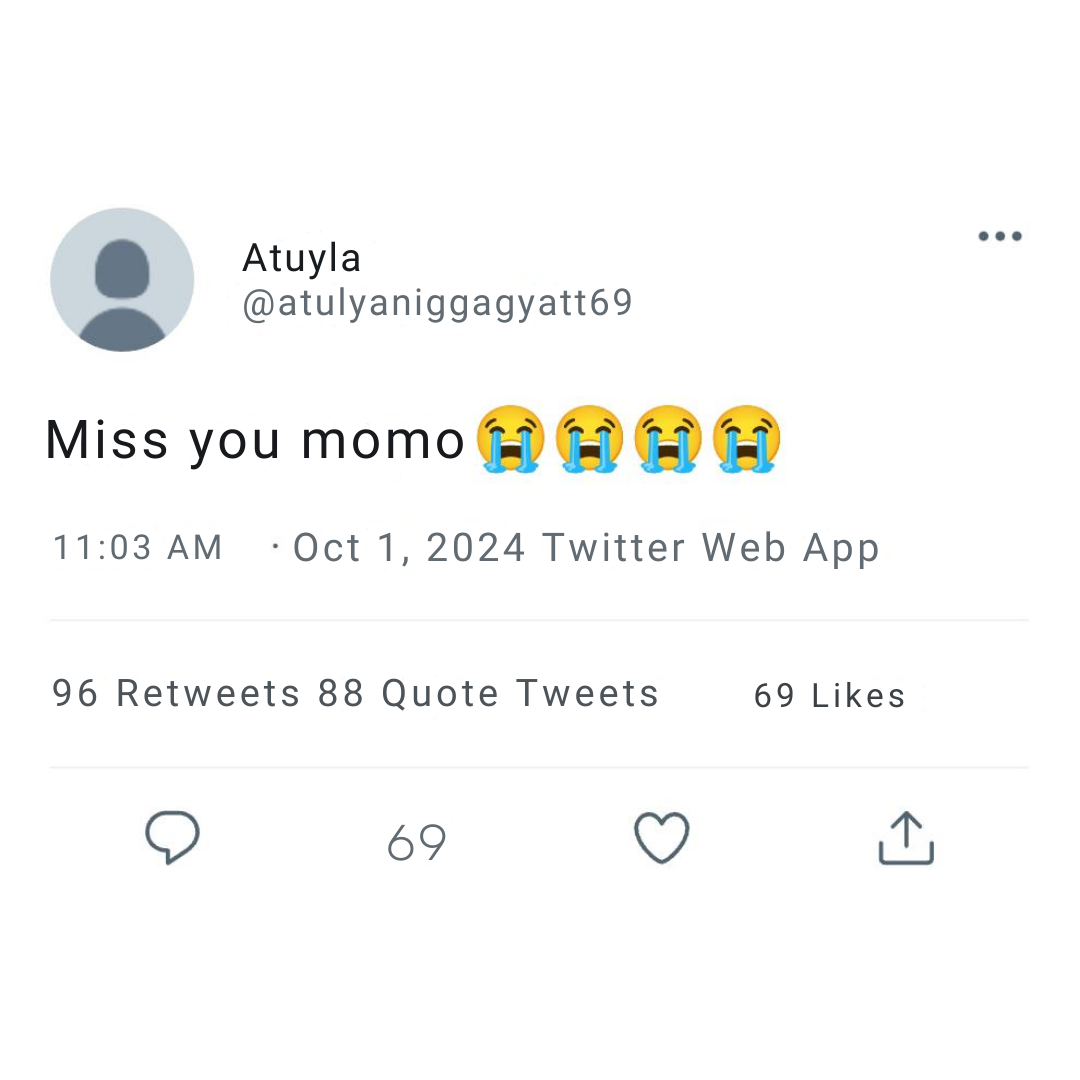Click the Twitter Web App source label
Image resolution: width=1080 pixels, height=1080 pixels.
point(710,548)
